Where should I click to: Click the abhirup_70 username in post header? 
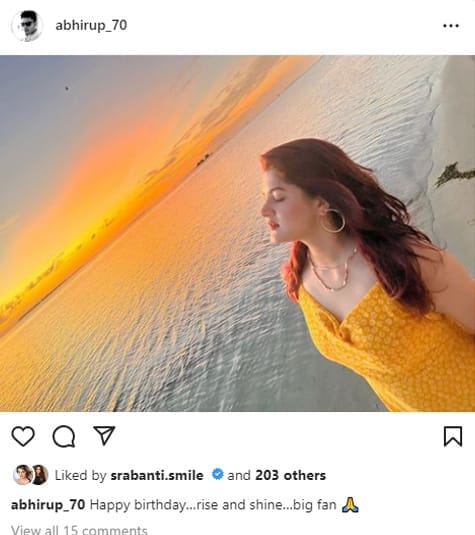[91, 26]
